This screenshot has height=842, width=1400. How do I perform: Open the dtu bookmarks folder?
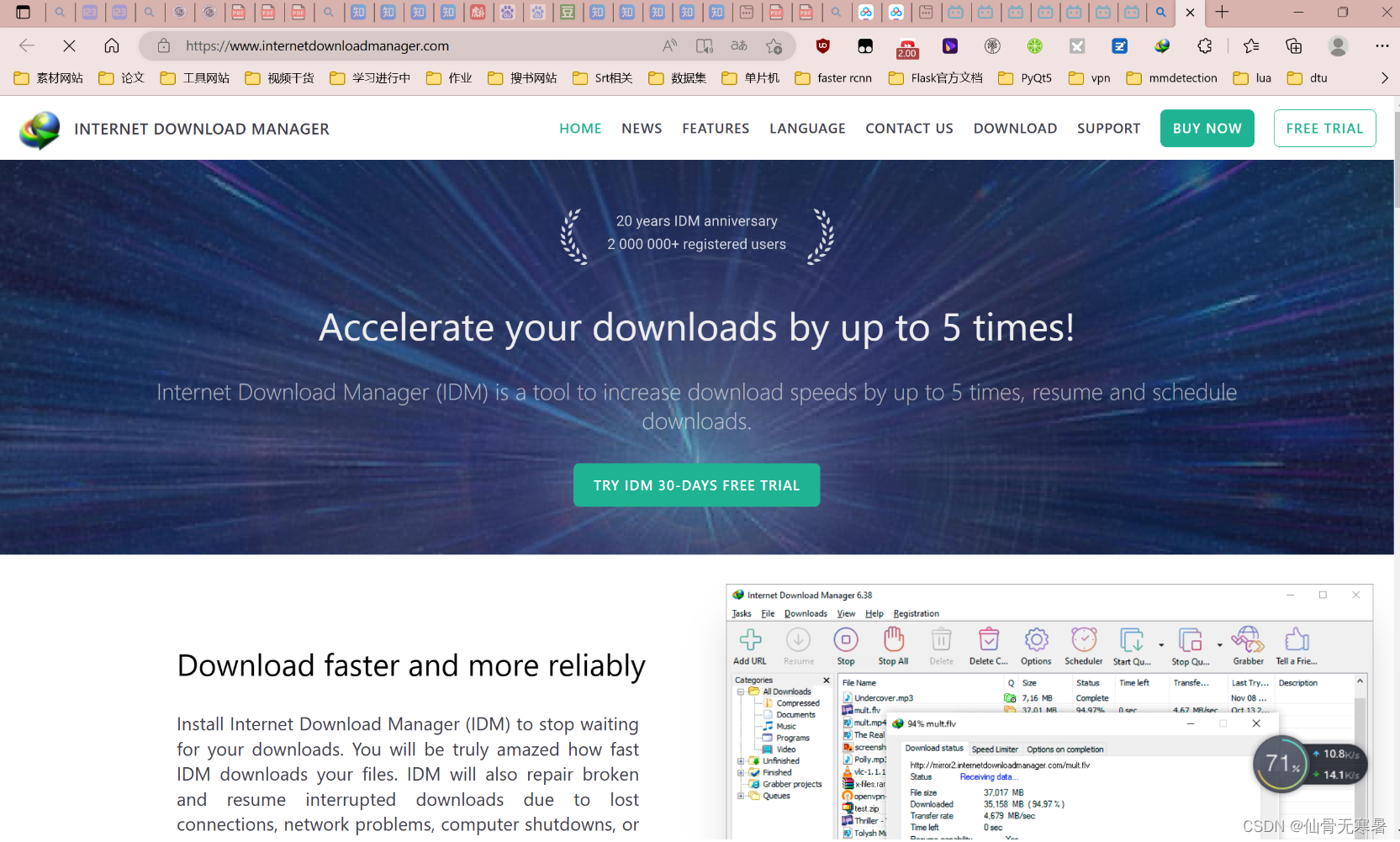tap(1308, 77)
